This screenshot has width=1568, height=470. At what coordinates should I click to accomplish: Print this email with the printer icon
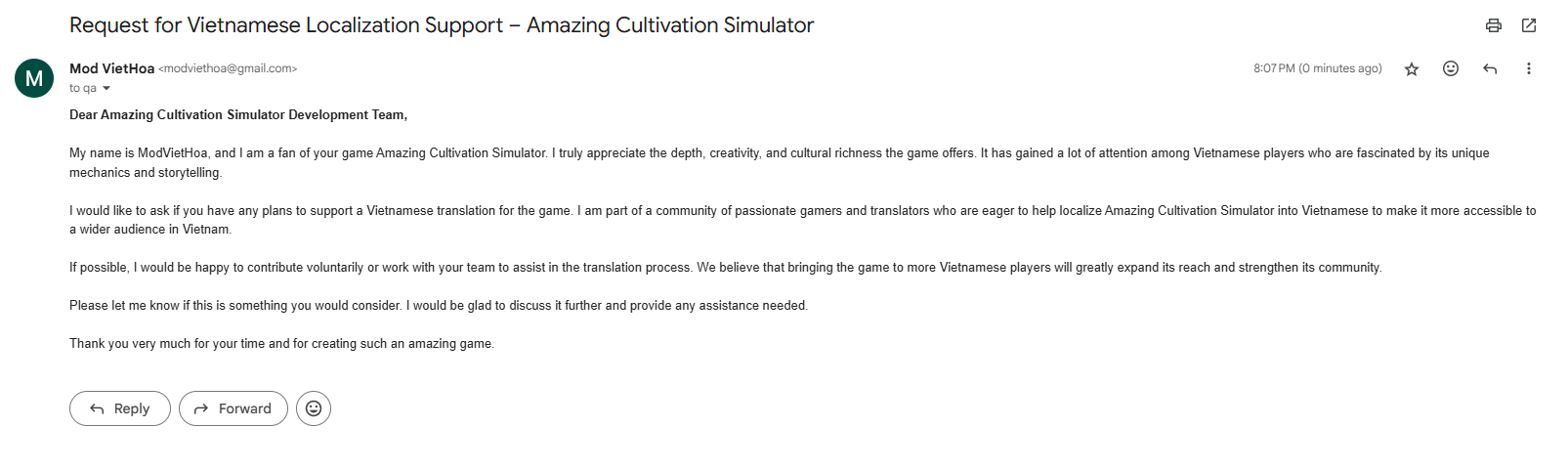coord(1493,25)
